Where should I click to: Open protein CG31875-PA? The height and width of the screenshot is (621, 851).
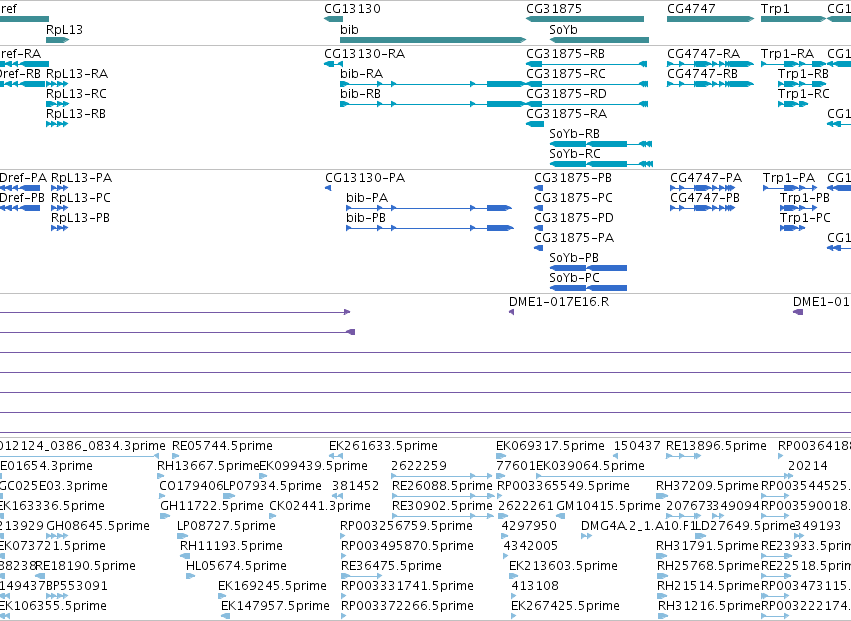coord(574,238)
